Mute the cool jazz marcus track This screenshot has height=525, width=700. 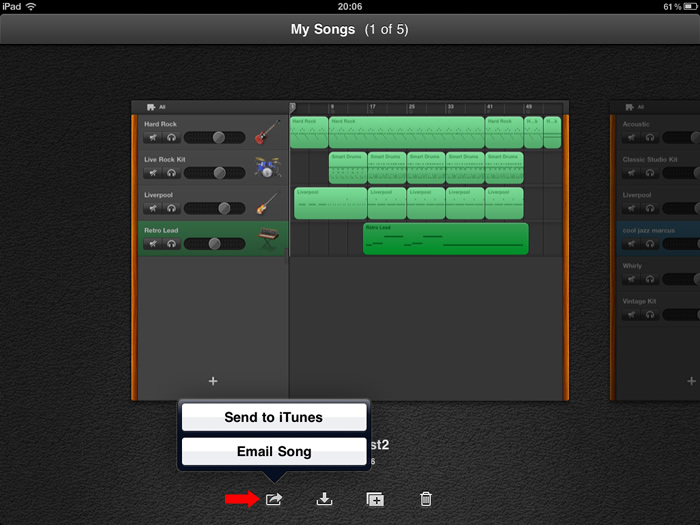pyautogui.click(x=631, y=244)
